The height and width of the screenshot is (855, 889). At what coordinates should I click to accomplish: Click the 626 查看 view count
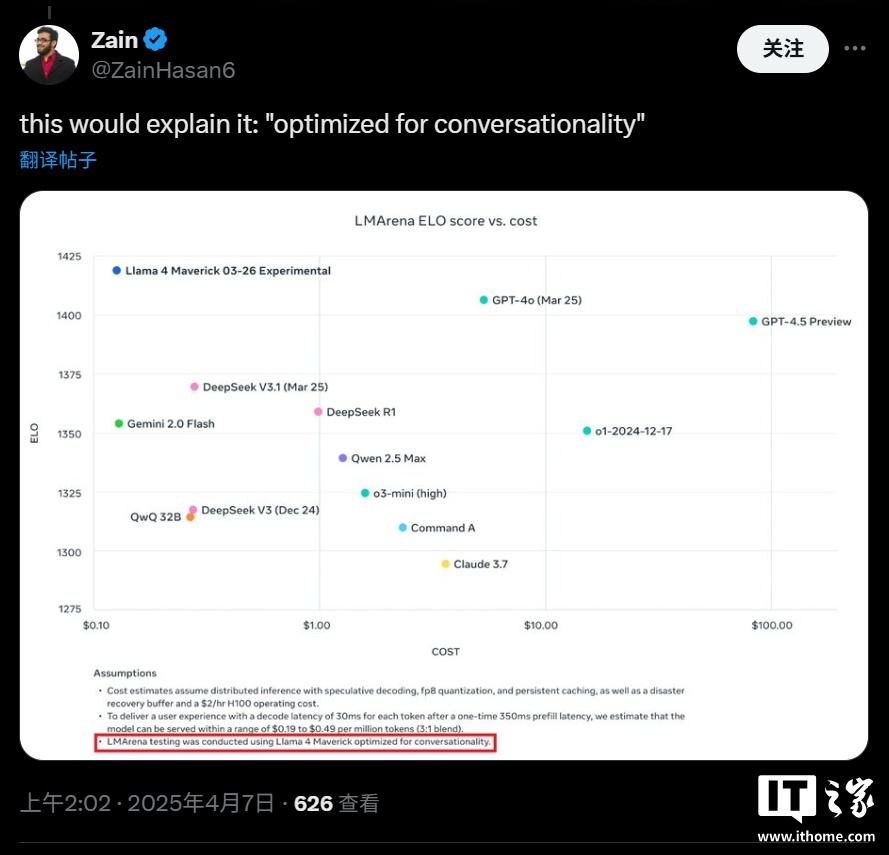coord(336,802)
